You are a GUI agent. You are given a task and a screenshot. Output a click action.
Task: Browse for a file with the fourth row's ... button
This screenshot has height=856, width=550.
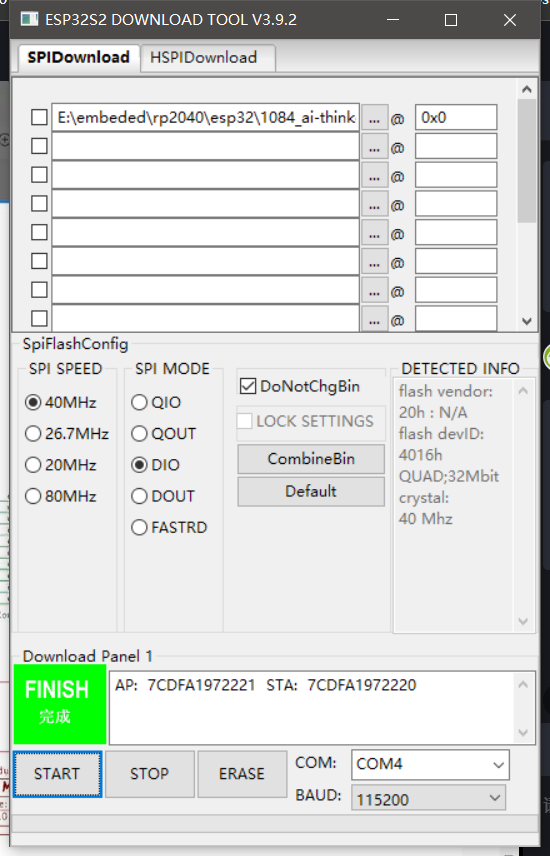click(x=375, y=204)
